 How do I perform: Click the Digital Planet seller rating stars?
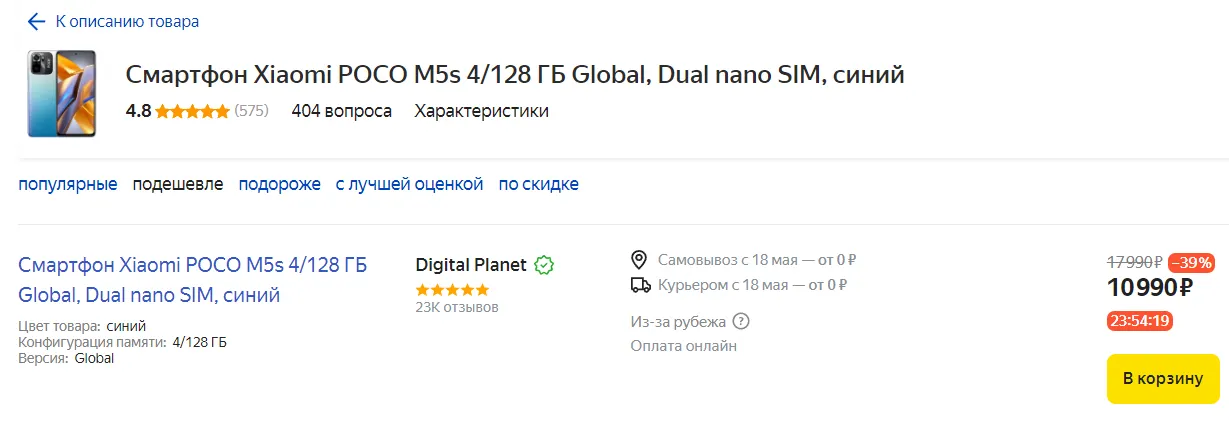pyautogui.click(x=452, y=289)
